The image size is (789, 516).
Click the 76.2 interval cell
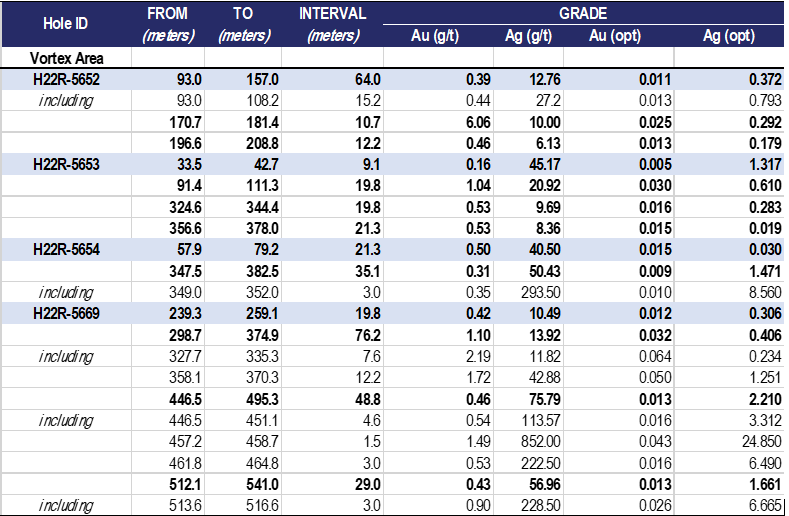(x=368, y=335)
